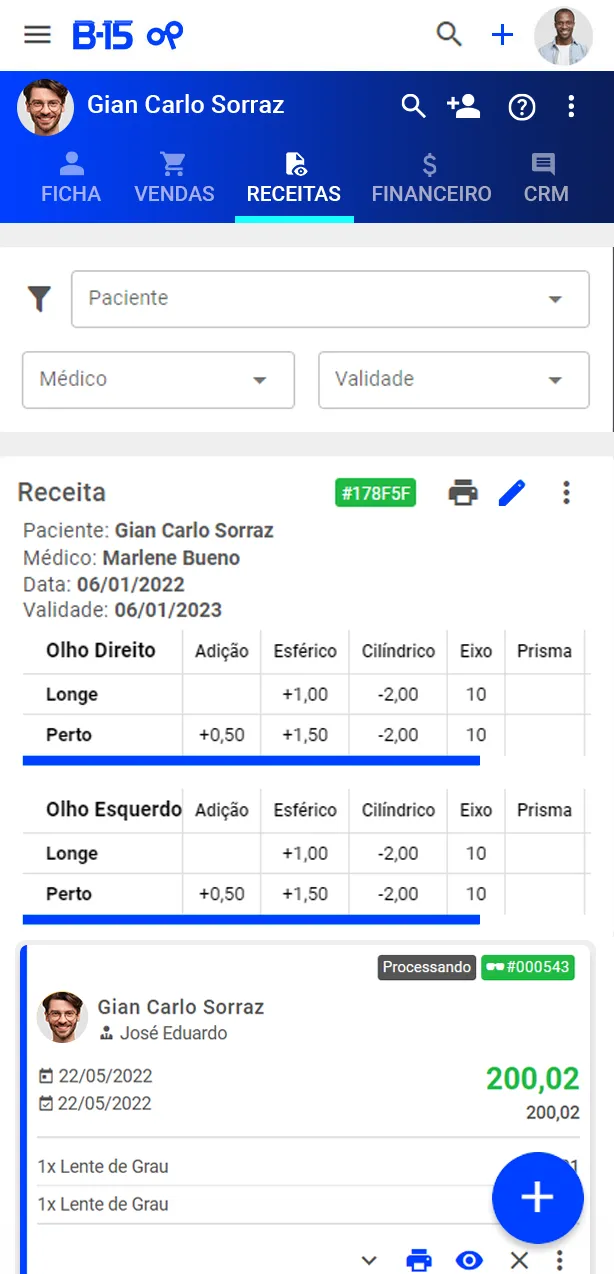Preview the order with the eye icon
Screen dimensions: 614x1274
[468, 1259]
